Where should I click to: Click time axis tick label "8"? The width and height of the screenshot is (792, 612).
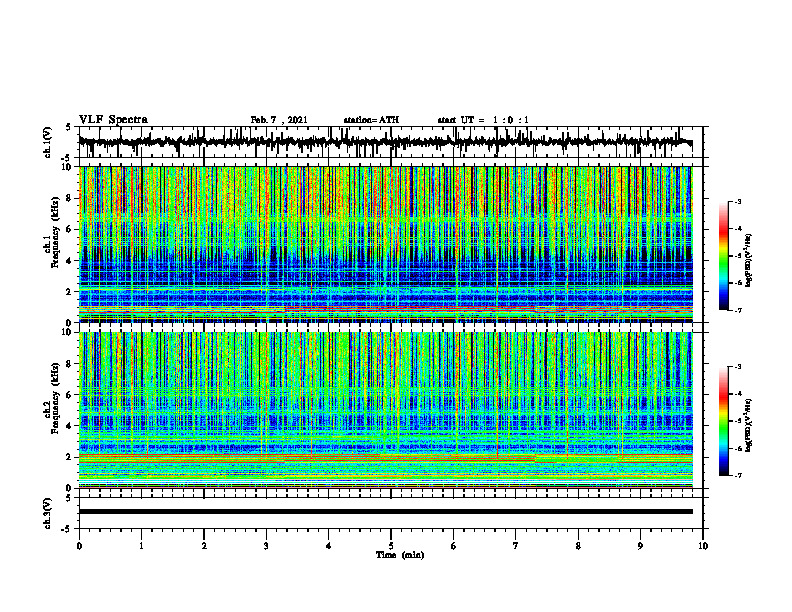point(578,546)
